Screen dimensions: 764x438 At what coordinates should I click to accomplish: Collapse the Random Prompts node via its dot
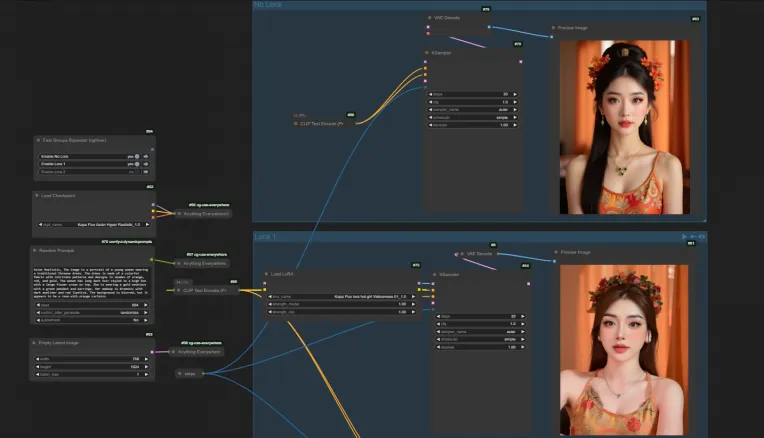(x=37, y=251)
